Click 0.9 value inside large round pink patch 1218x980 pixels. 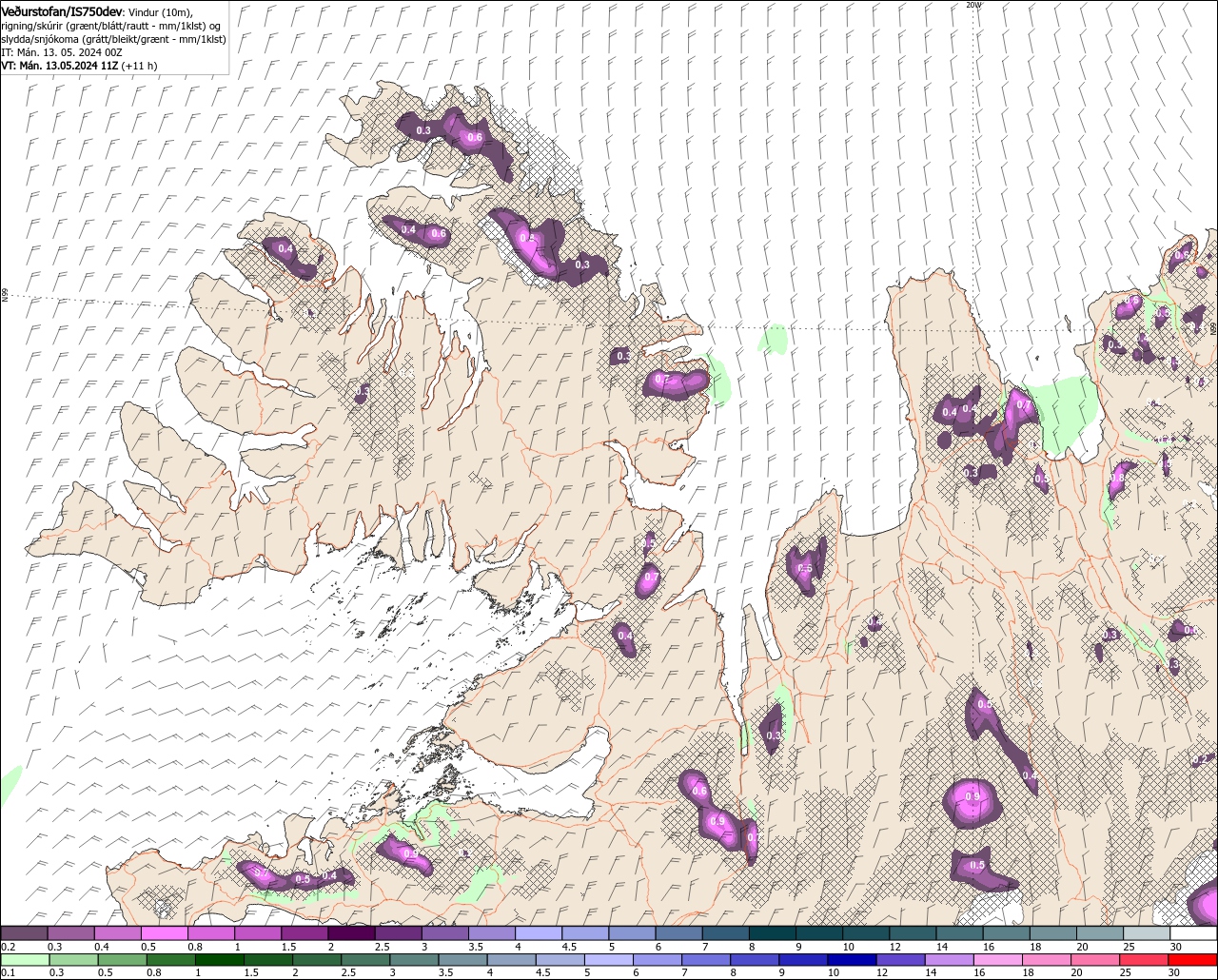pyautogui.click(x=972, y=796)
